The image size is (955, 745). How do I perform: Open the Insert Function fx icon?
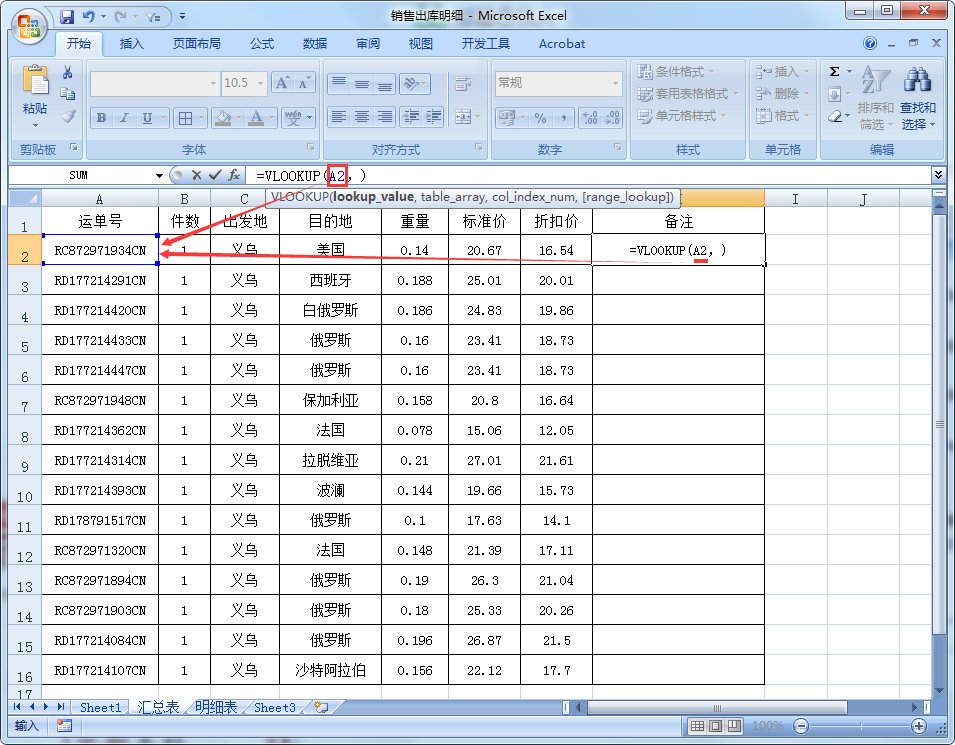point(234,175)
